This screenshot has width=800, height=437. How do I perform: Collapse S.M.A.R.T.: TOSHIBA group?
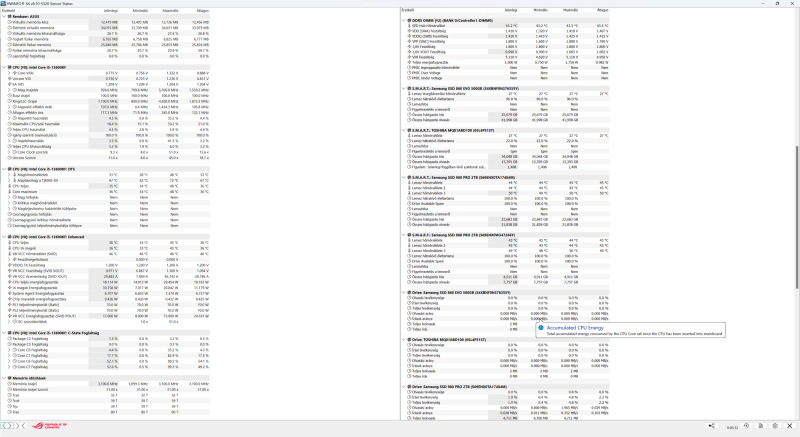(404, 131)
